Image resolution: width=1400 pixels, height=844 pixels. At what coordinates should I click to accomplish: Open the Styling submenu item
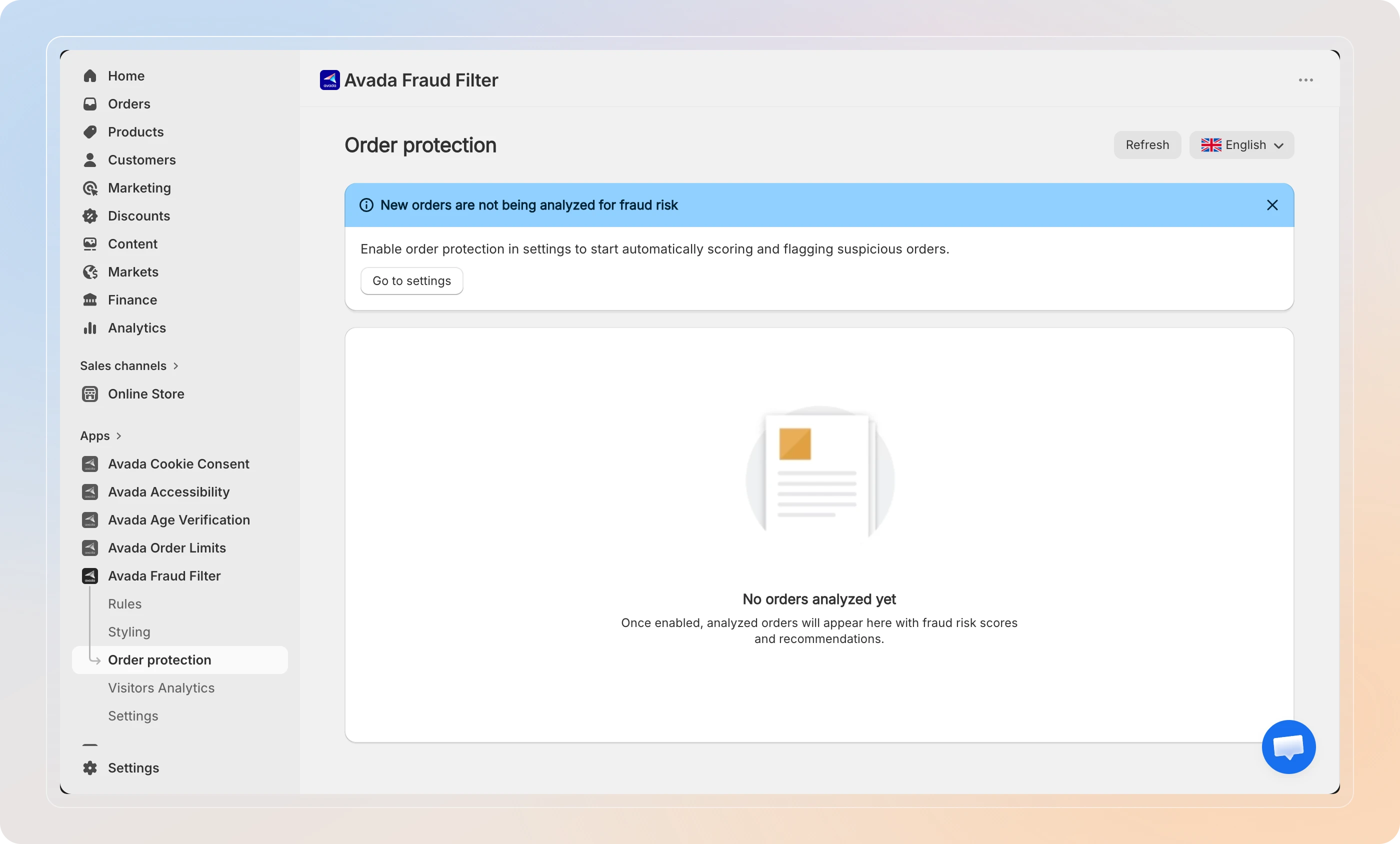[x=129, y=632]
